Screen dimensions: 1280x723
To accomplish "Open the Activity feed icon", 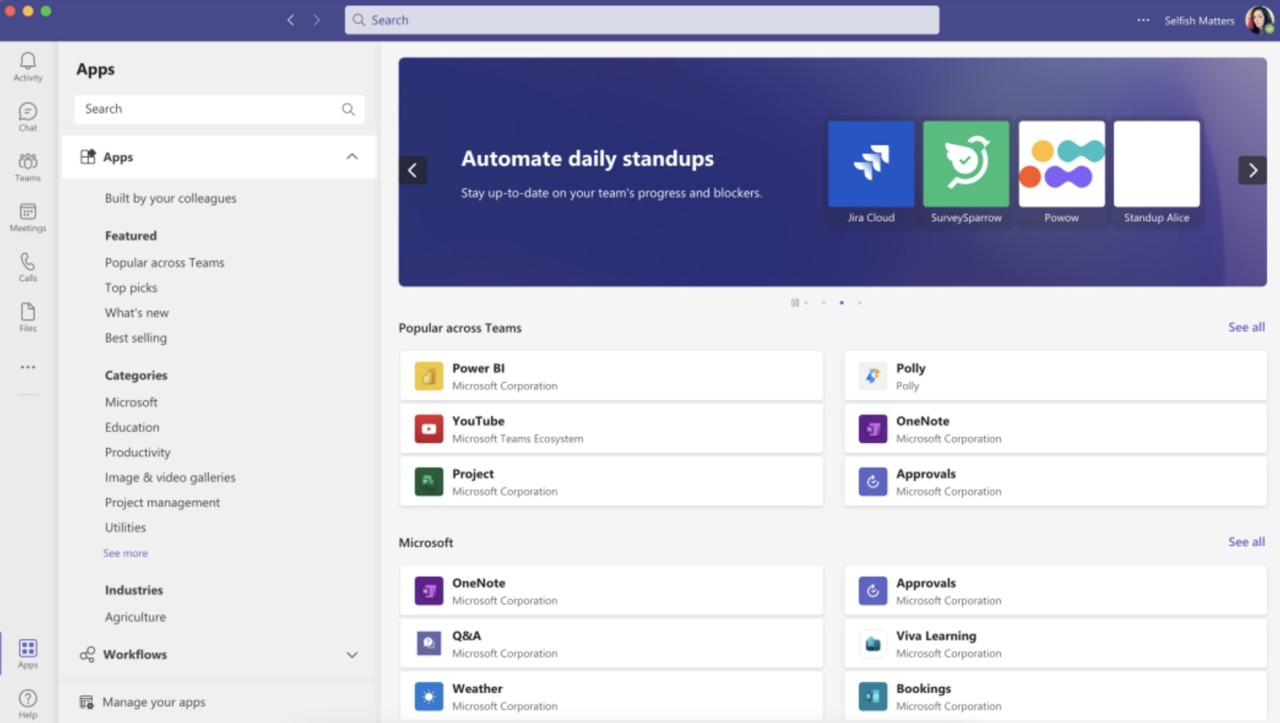I will tap(27, 65).
